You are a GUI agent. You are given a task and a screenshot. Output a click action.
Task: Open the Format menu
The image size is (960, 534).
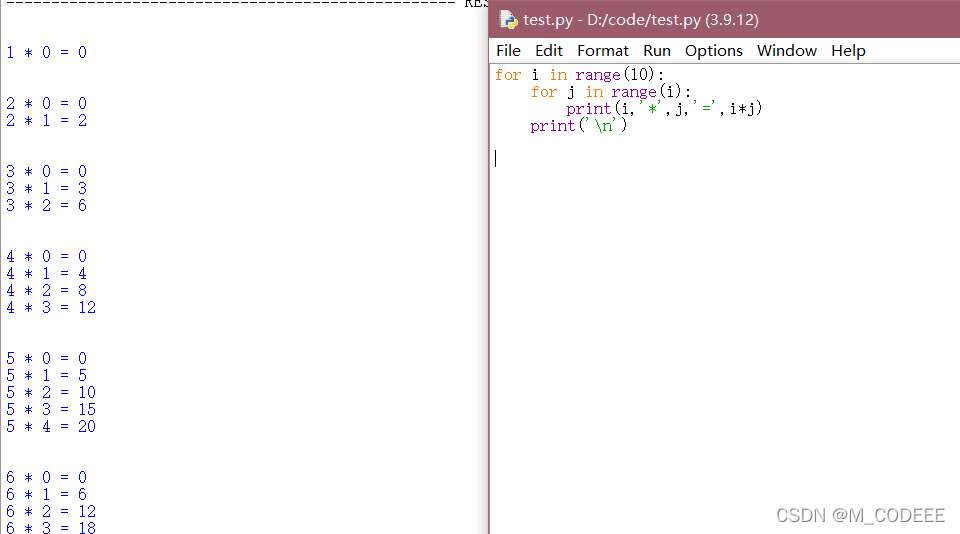pyautogui.click(x=602, y=51)
